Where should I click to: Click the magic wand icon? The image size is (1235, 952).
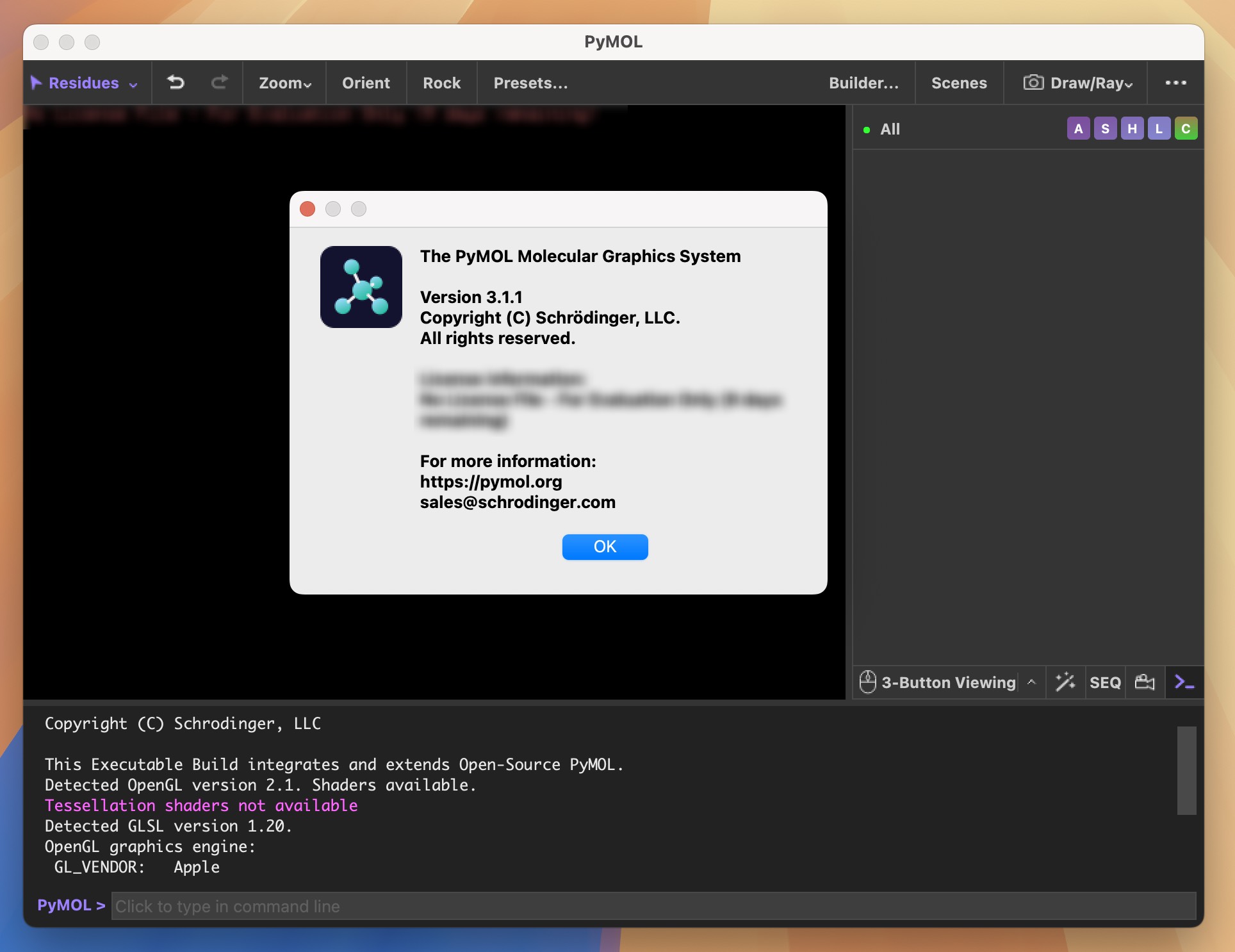1065,682
